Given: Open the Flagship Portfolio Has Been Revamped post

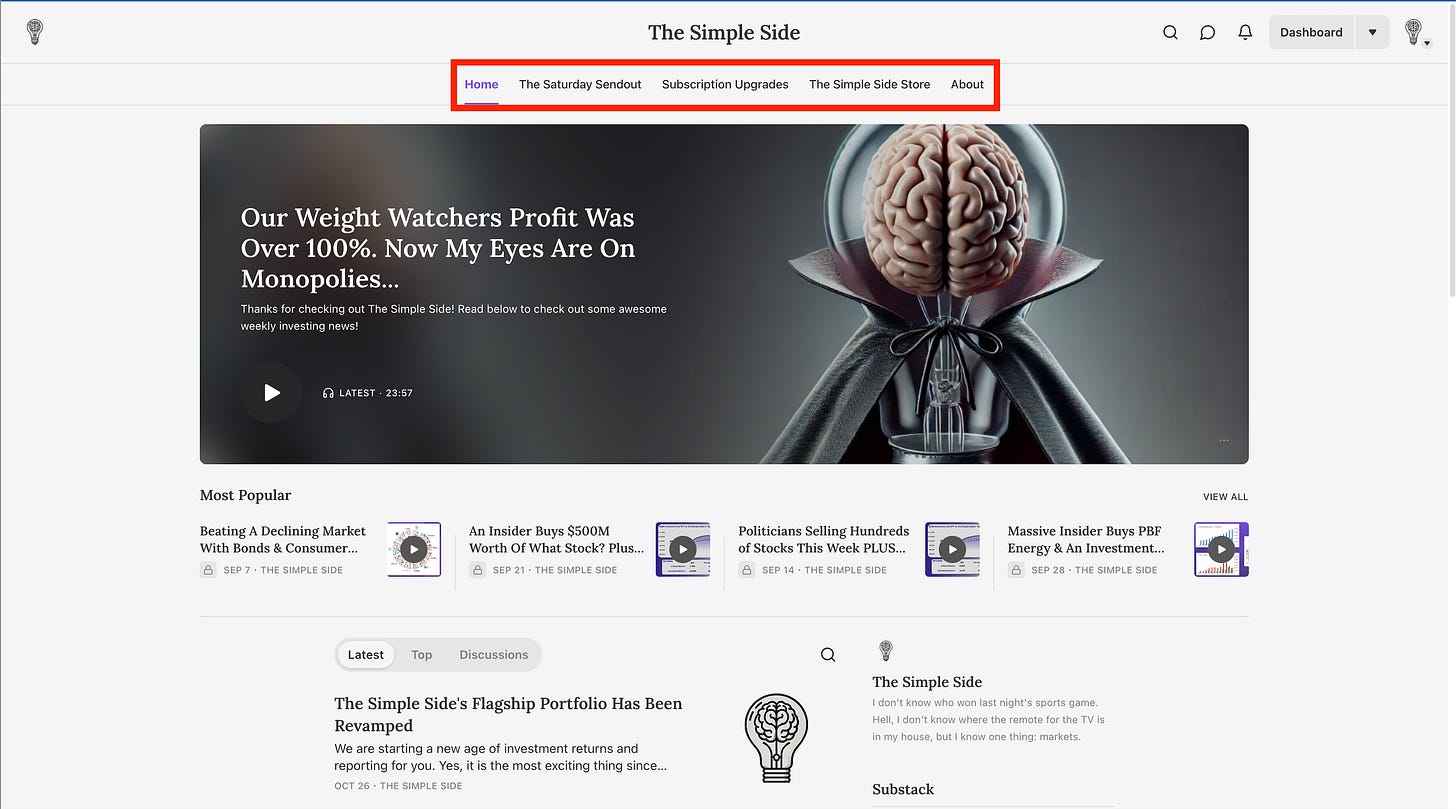Looking at the screenshot, I should pos(508,714).
